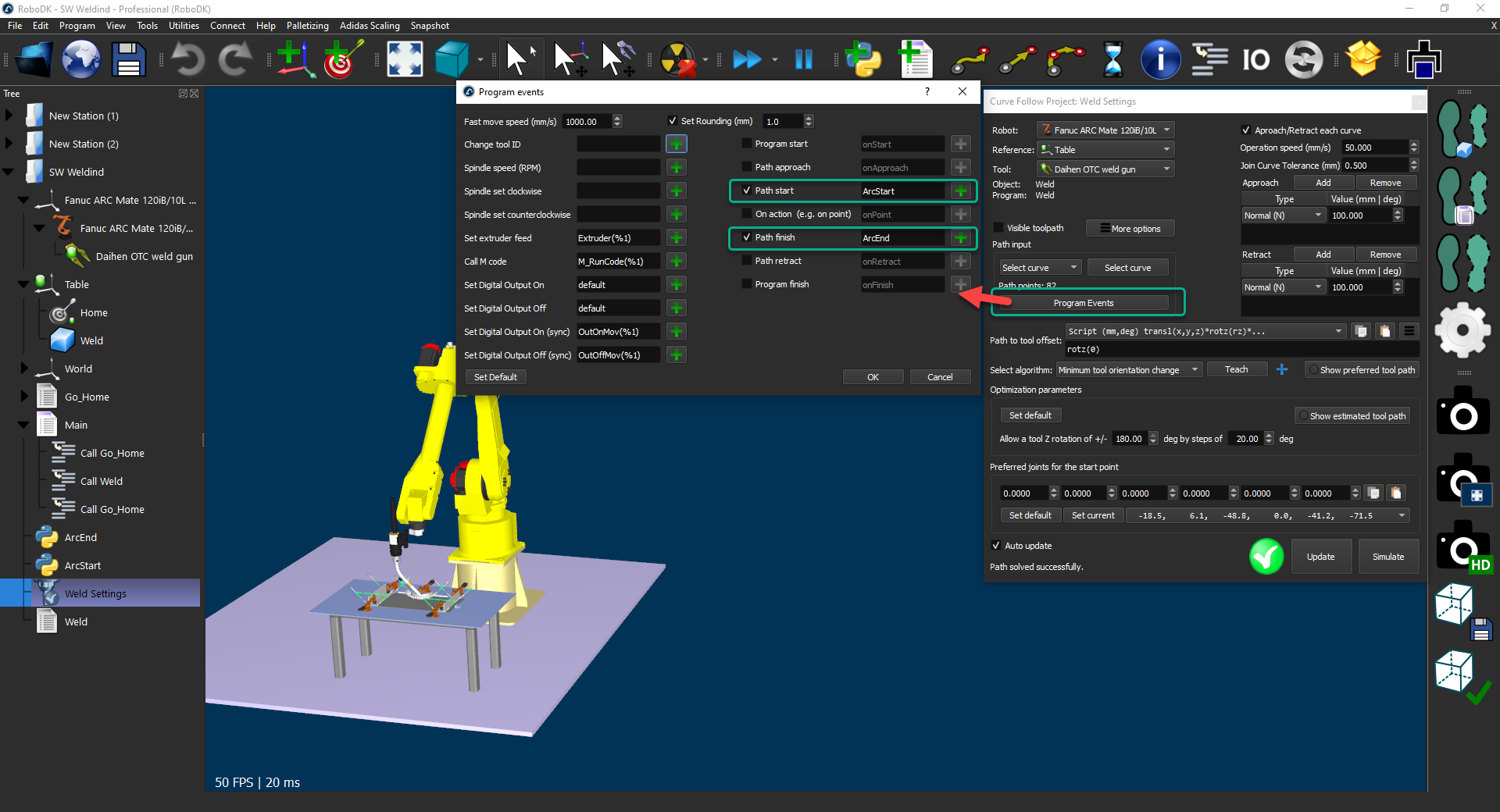Open the Utilities menu

click(184, 26)
